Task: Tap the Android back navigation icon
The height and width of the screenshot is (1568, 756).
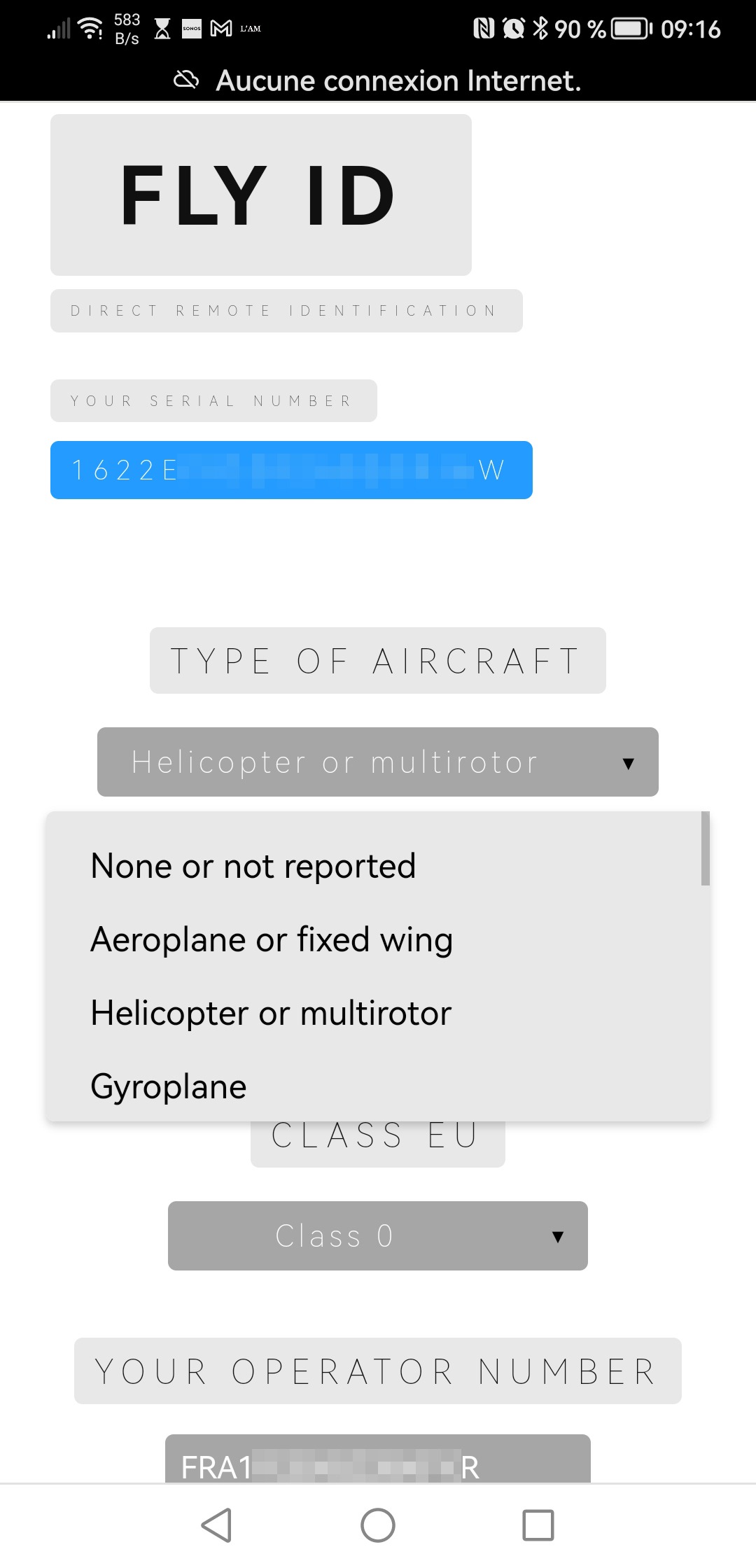Action: pyautogui.click(x=217, y=1525)
